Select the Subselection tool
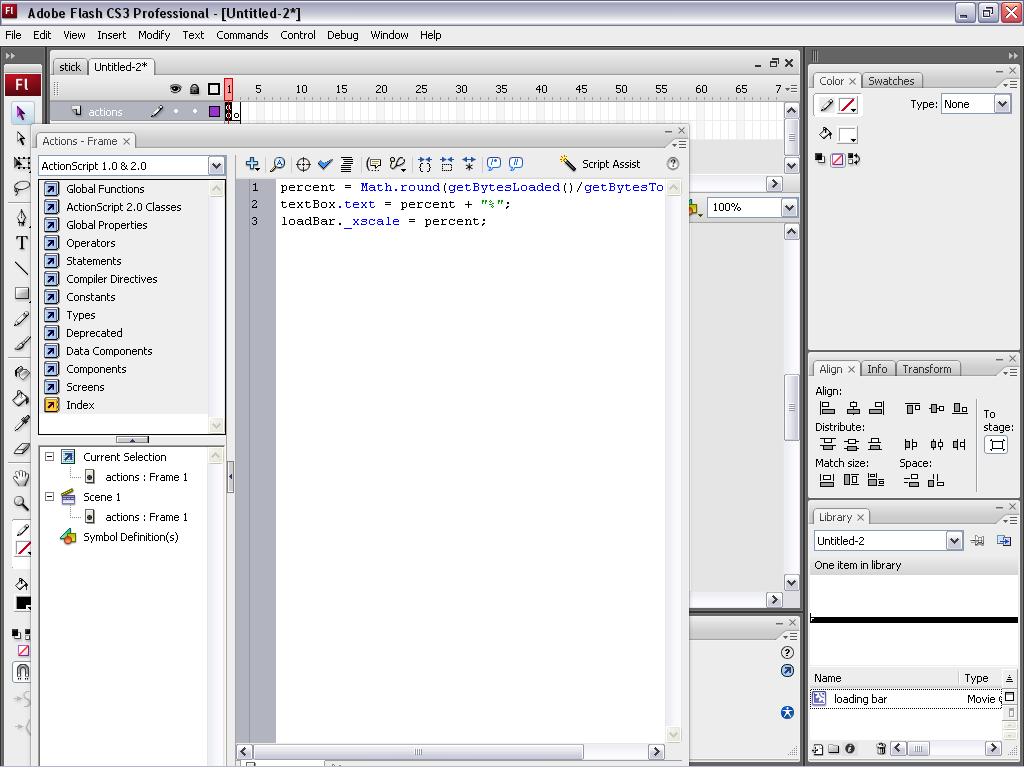This screenshot has width=1024, height=768. (21, 138)
